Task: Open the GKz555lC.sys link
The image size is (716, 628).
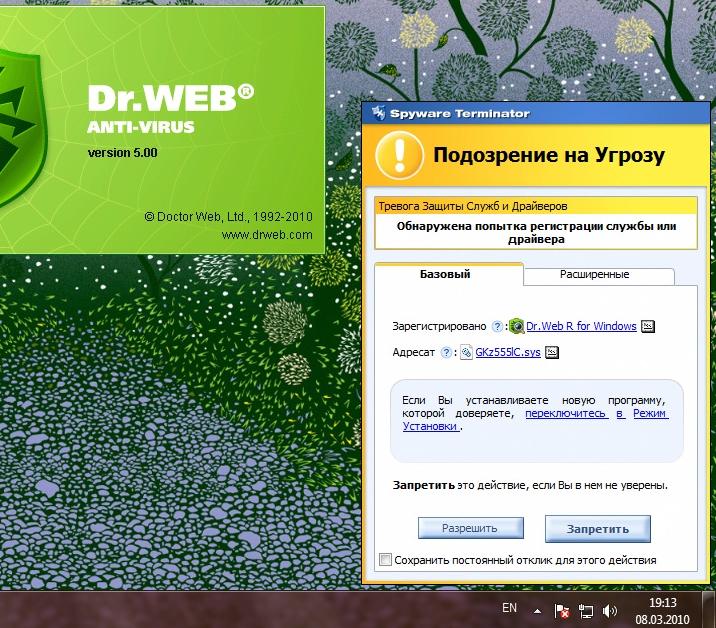Action: 508,352
